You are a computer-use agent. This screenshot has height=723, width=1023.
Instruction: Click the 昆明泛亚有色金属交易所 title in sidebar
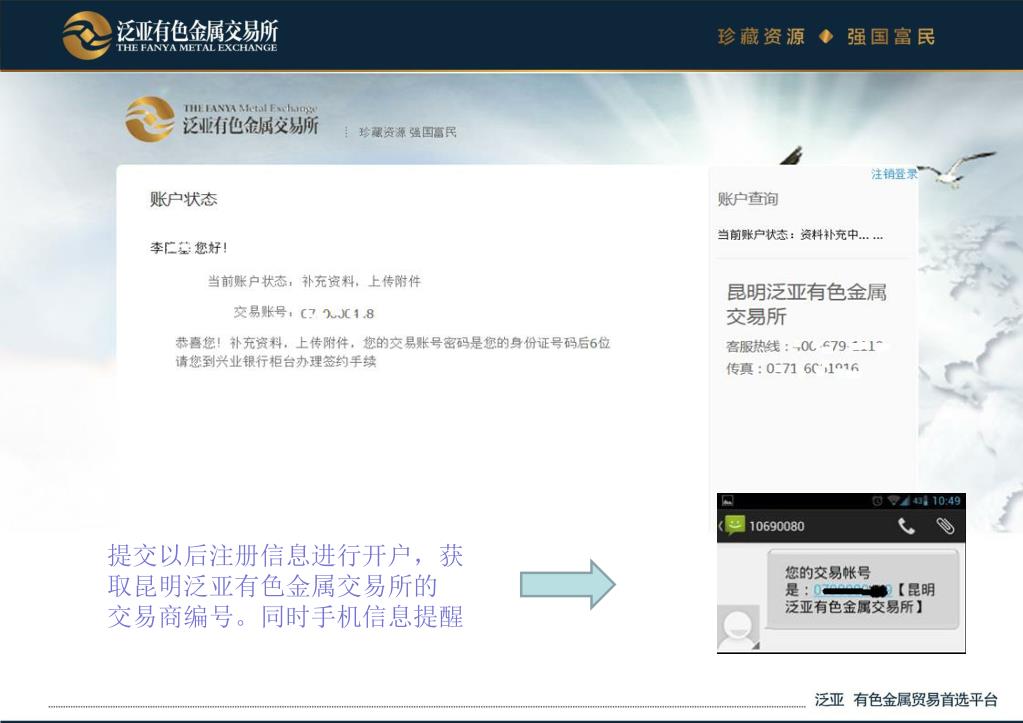[806, 304]
